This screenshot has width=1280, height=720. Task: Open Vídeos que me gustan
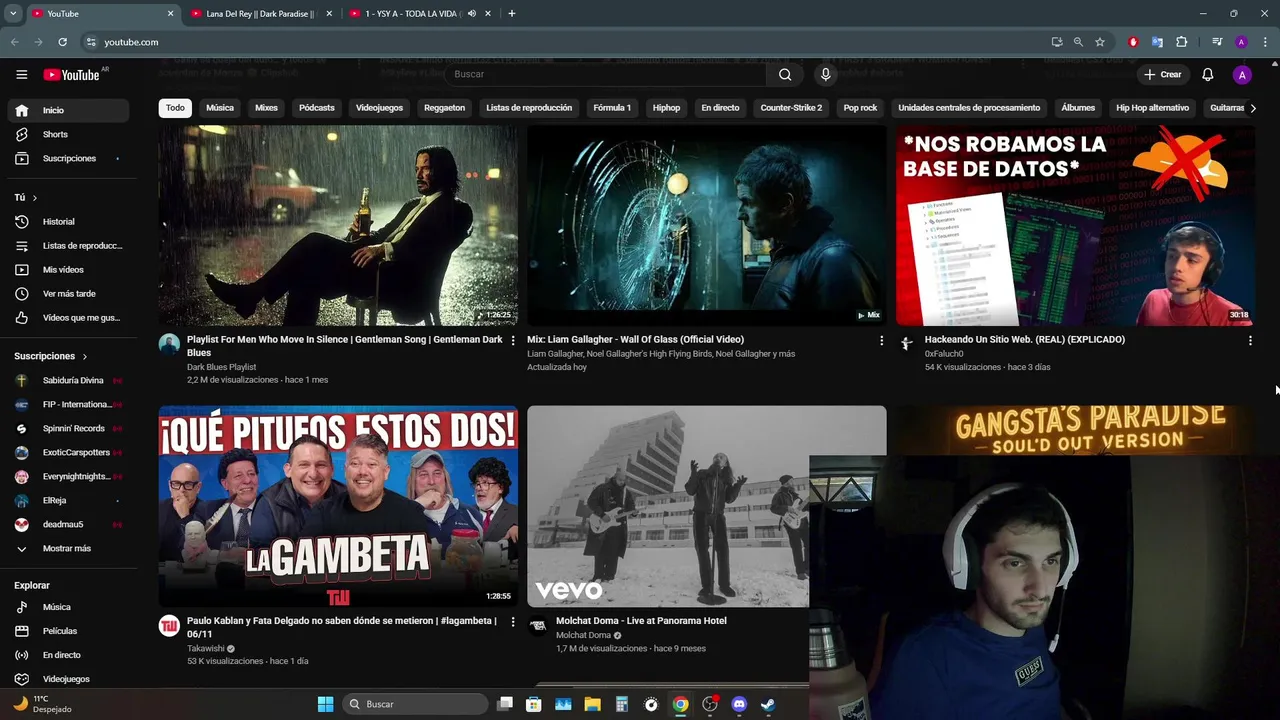[69, 318]
